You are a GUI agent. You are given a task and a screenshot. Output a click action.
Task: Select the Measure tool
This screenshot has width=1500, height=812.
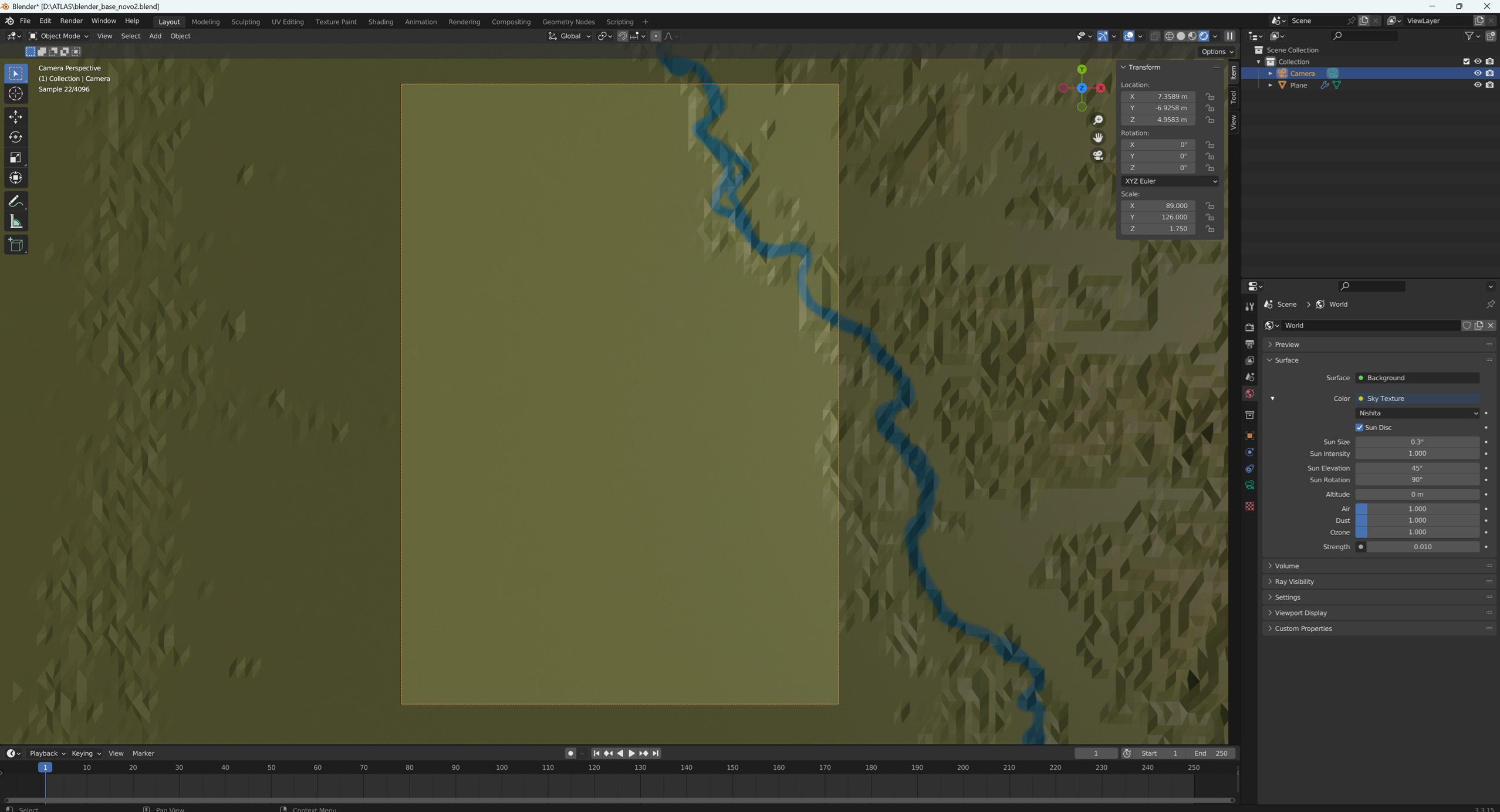click(x=16, y=222)
